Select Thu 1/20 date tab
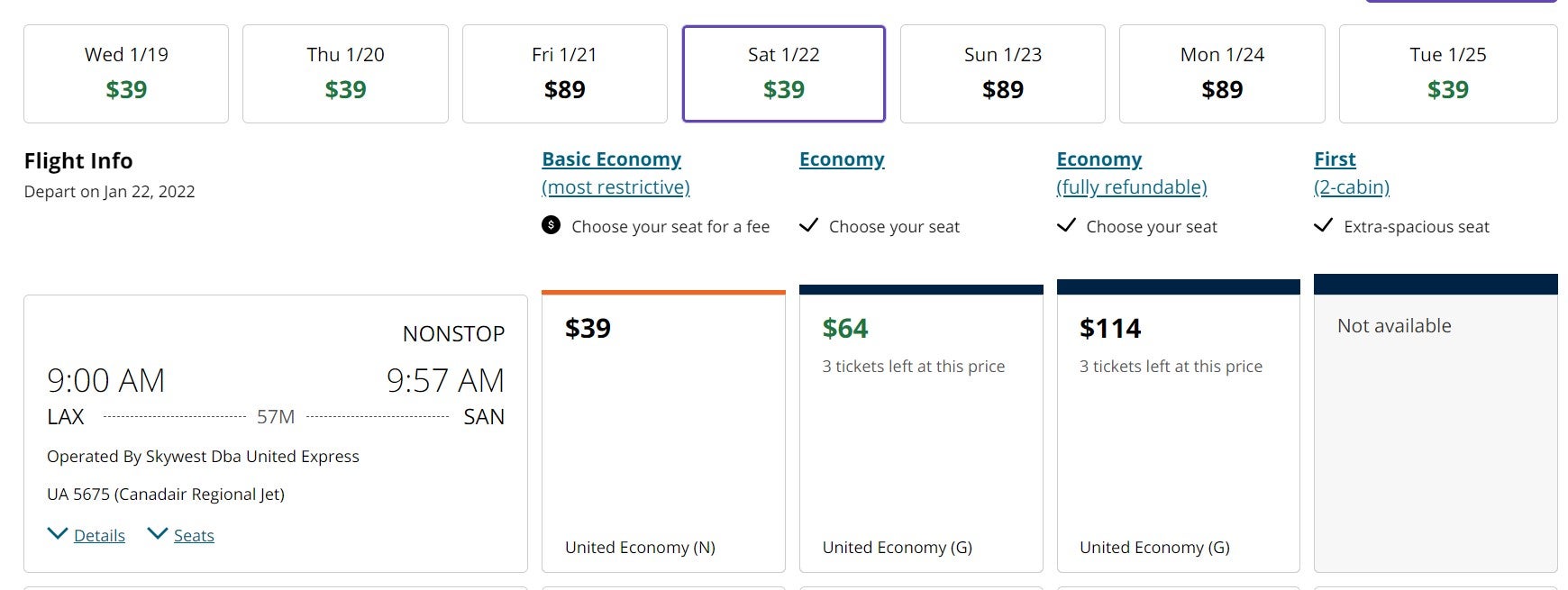1568x590 pixels. [345, 74]
